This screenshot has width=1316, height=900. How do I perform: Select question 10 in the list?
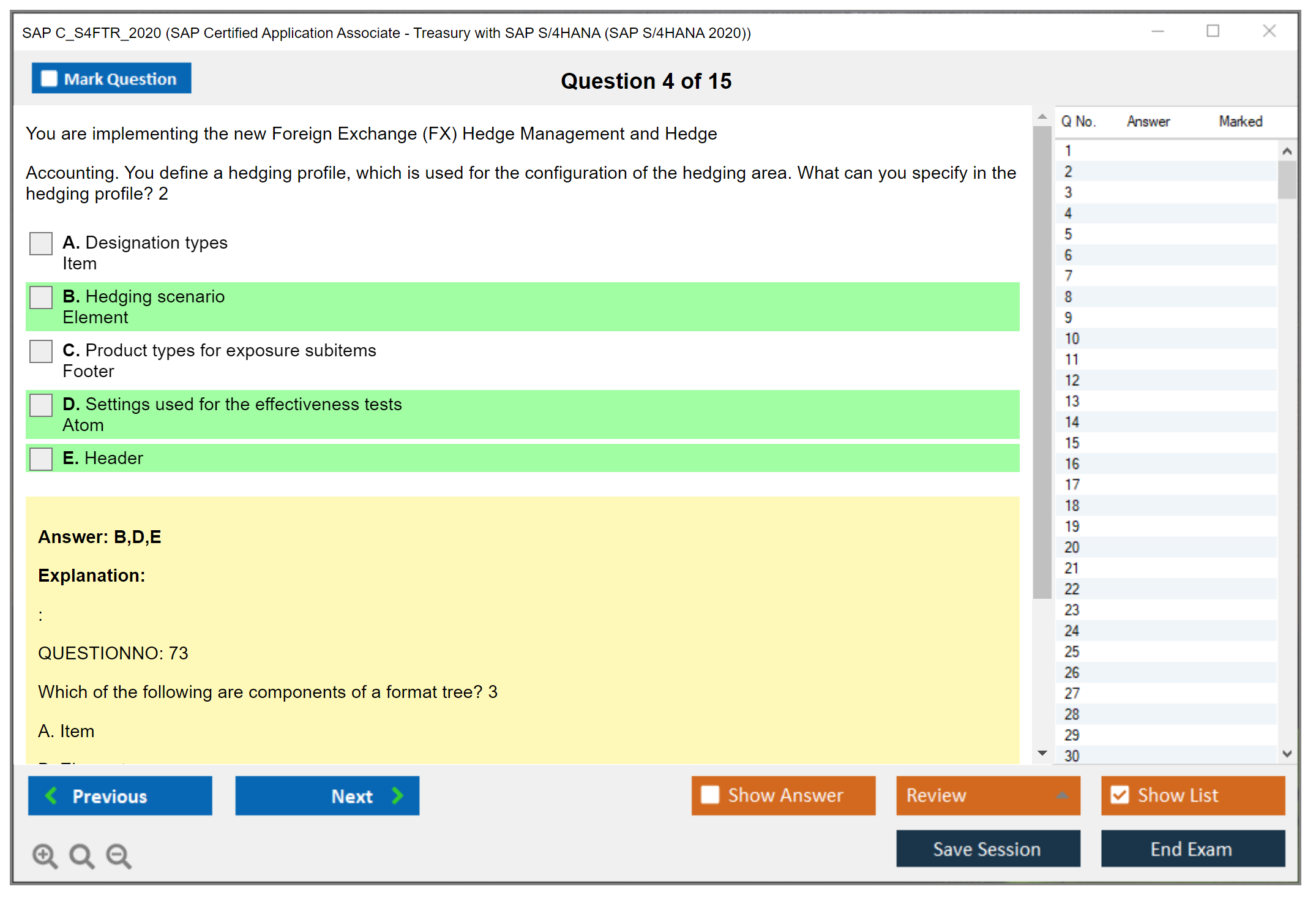point(1072,339)
